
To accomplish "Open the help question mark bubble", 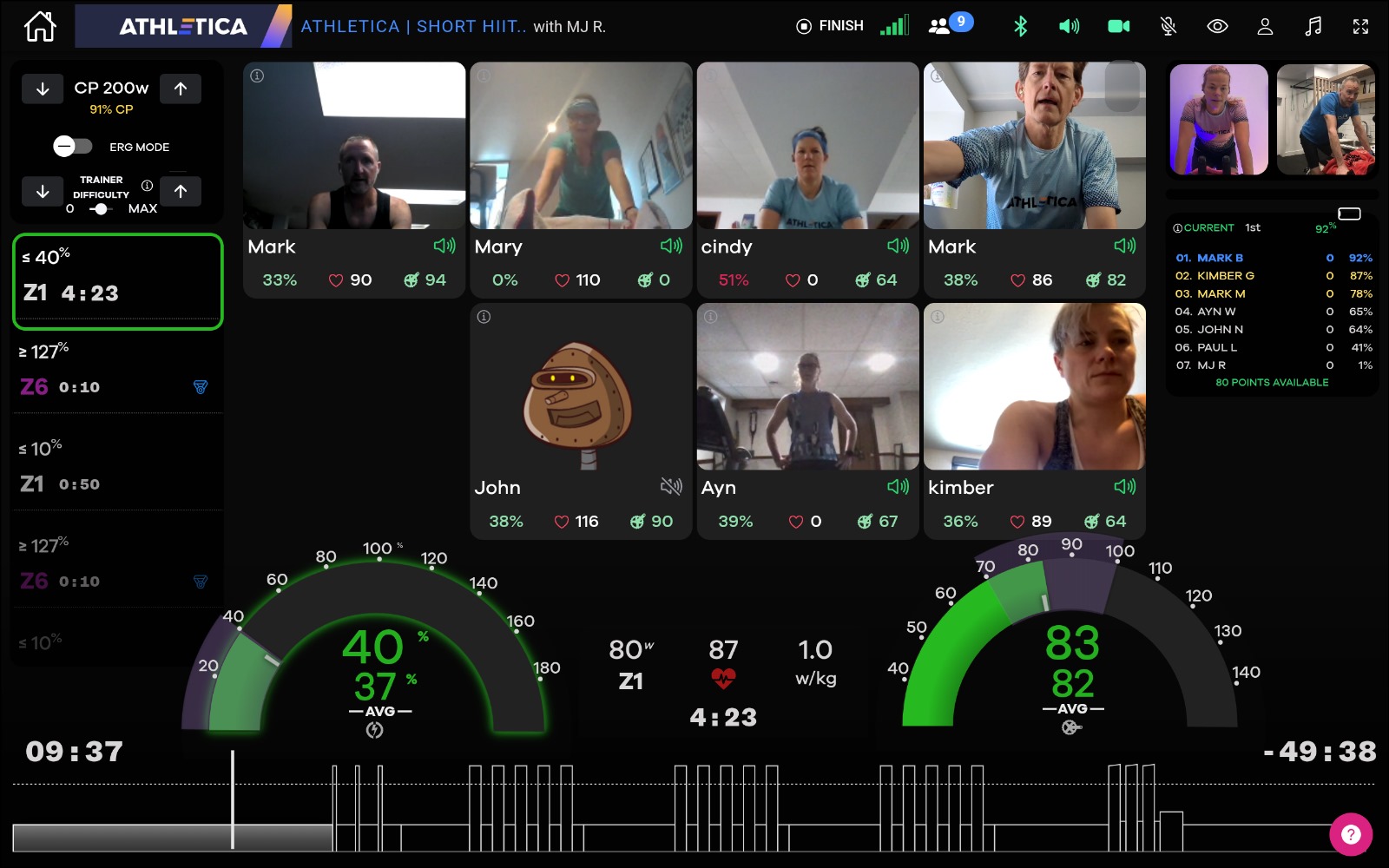I will (x=1351, y=834).
